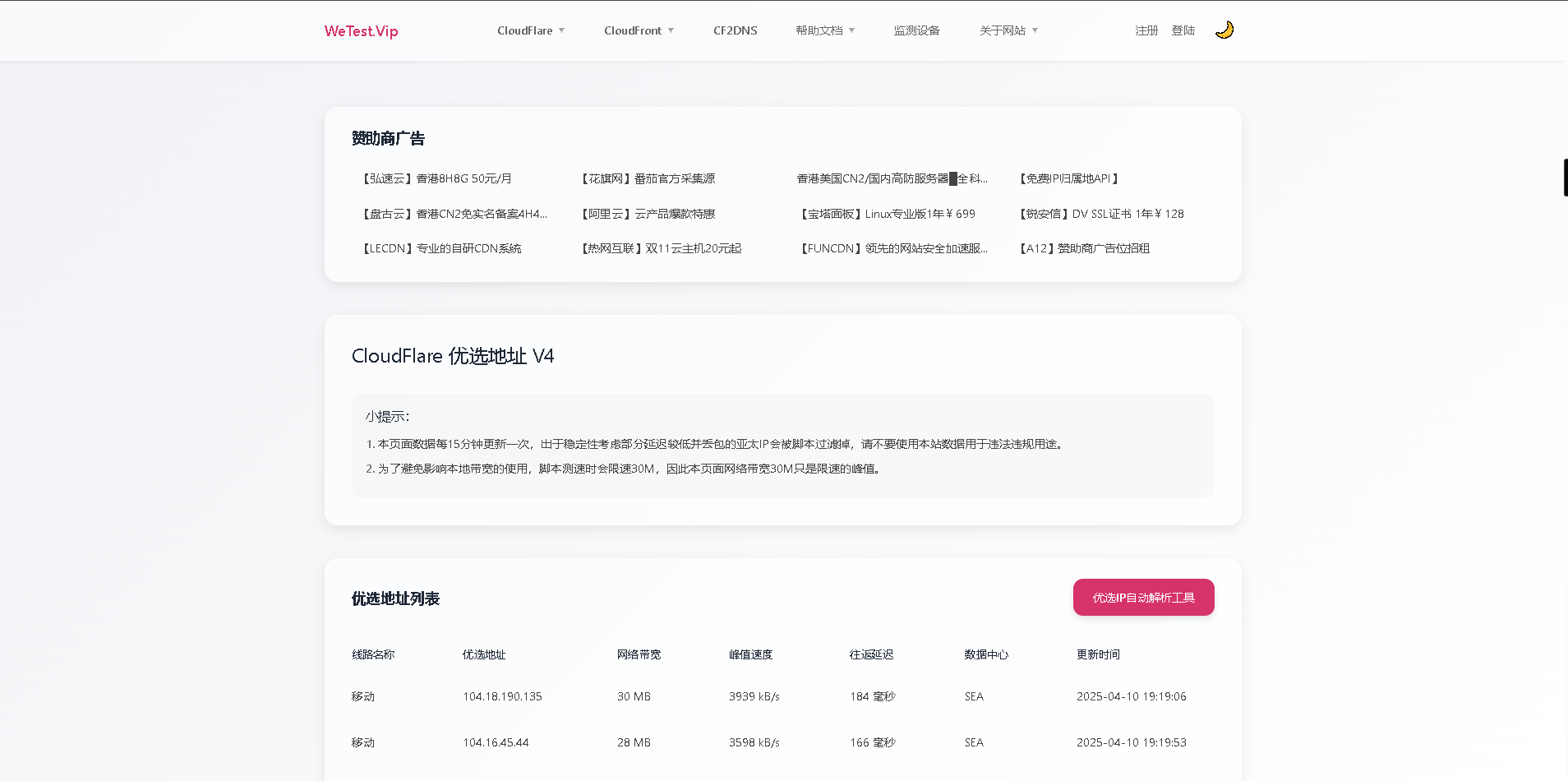Open the 监测设备 menu item
Viewport: 1568px width, 781px height.
coord(917,30)
